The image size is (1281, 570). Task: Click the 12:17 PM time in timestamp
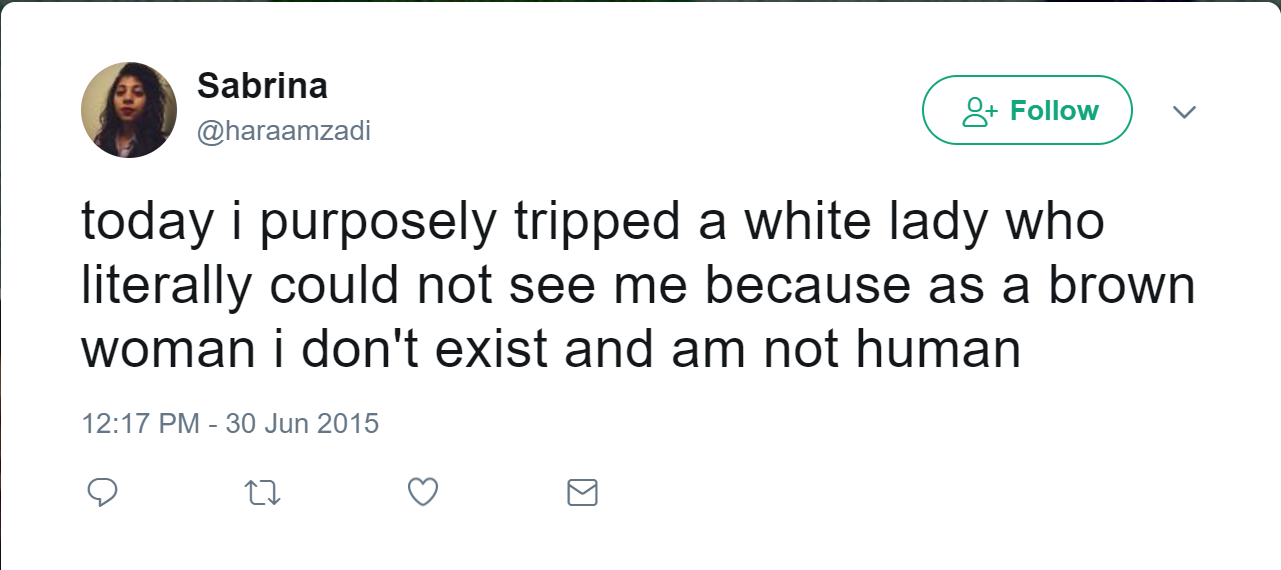pos(140,423)
